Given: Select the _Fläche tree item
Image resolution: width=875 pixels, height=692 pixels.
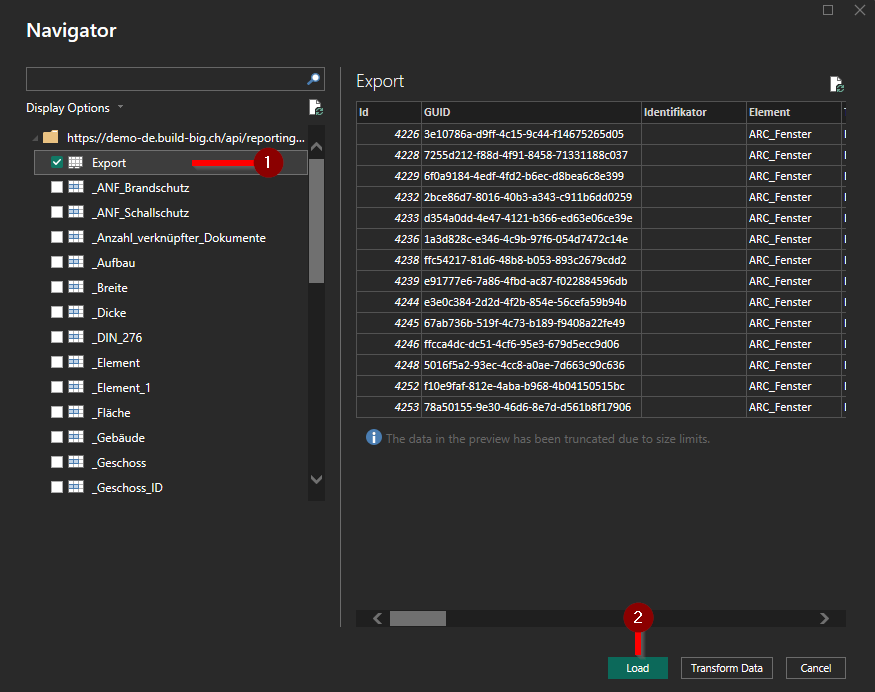Looking at the screenshot, I should (111, 412).
